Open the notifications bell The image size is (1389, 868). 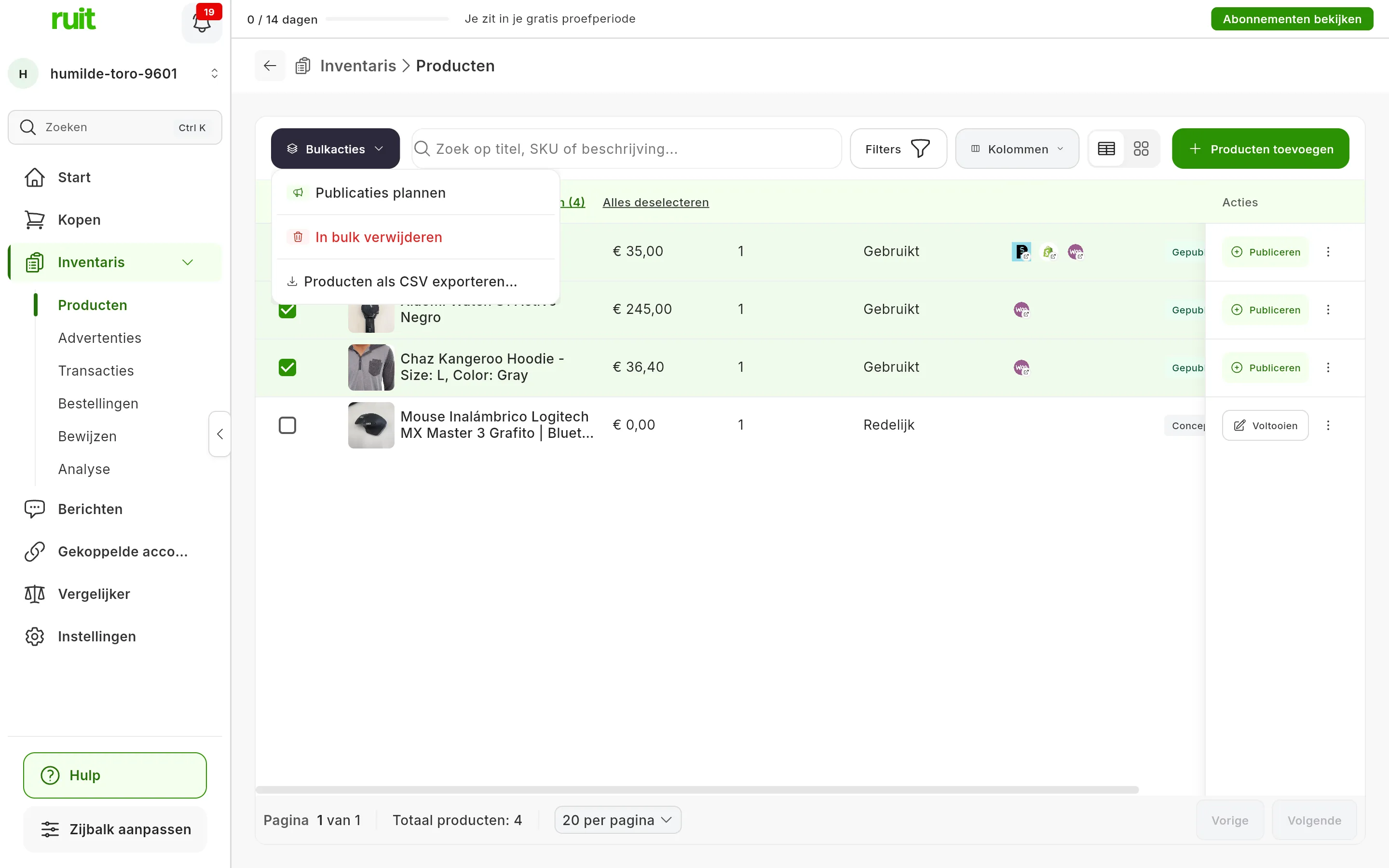tap(202, 23)
